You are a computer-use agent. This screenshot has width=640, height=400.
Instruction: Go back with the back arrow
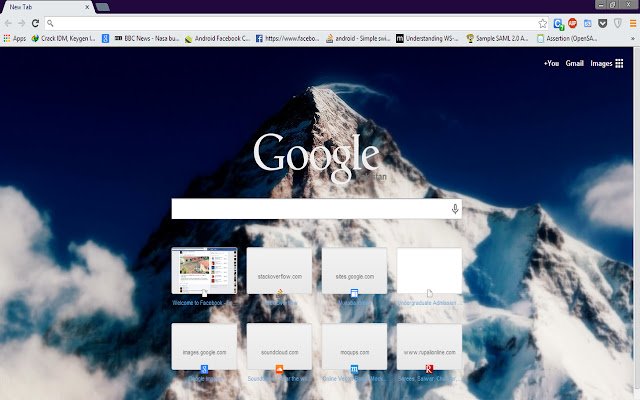coord(8,23)
